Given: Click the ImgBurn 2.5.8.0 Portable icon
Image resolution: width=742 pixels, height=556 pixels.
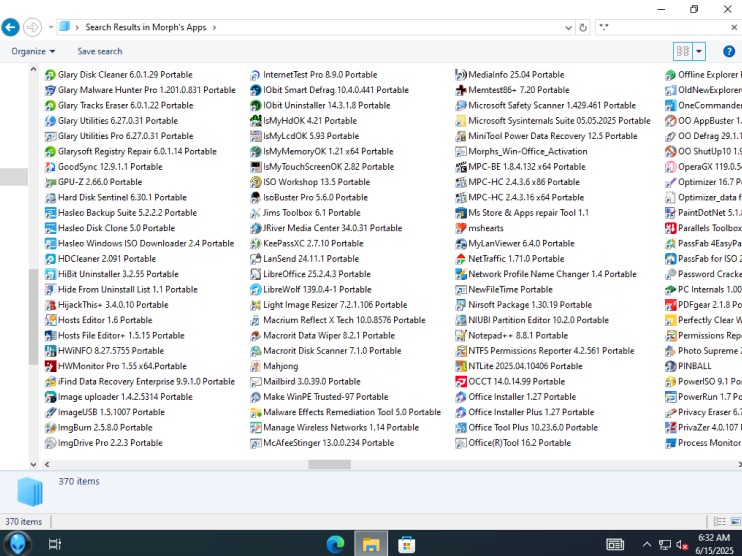Looking at the screenshot, I should click(x=50, y=428).
